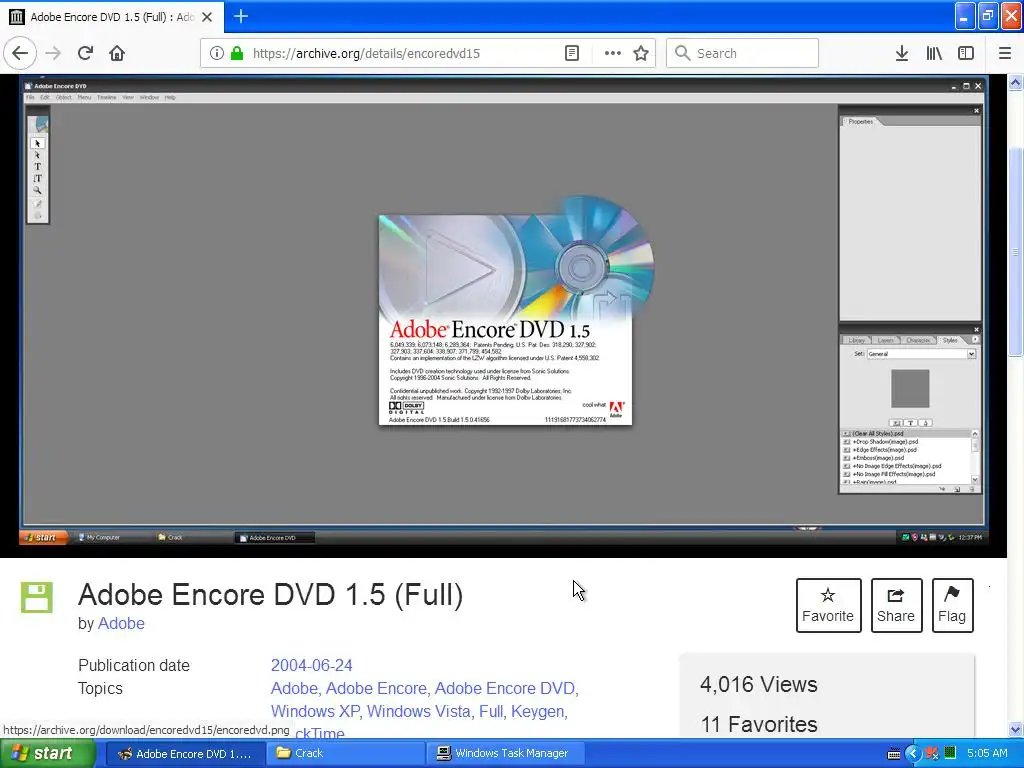Close the Adobe Encore DVD 1.5 browser tab

click(207, 17)
